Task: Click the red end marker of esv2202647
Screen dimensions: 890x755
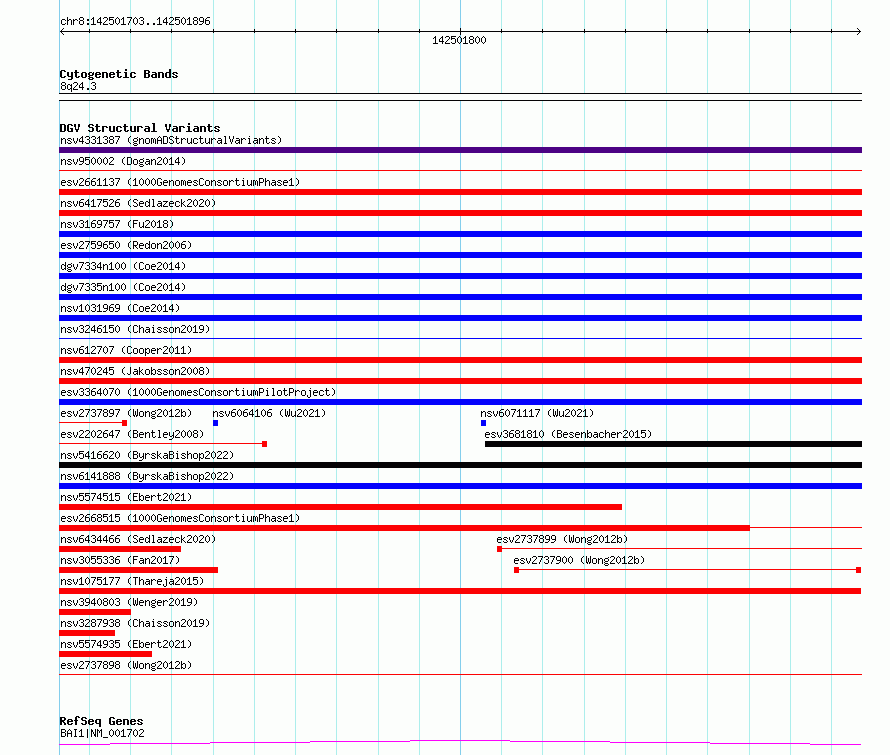Action: [x=265, y=444]
